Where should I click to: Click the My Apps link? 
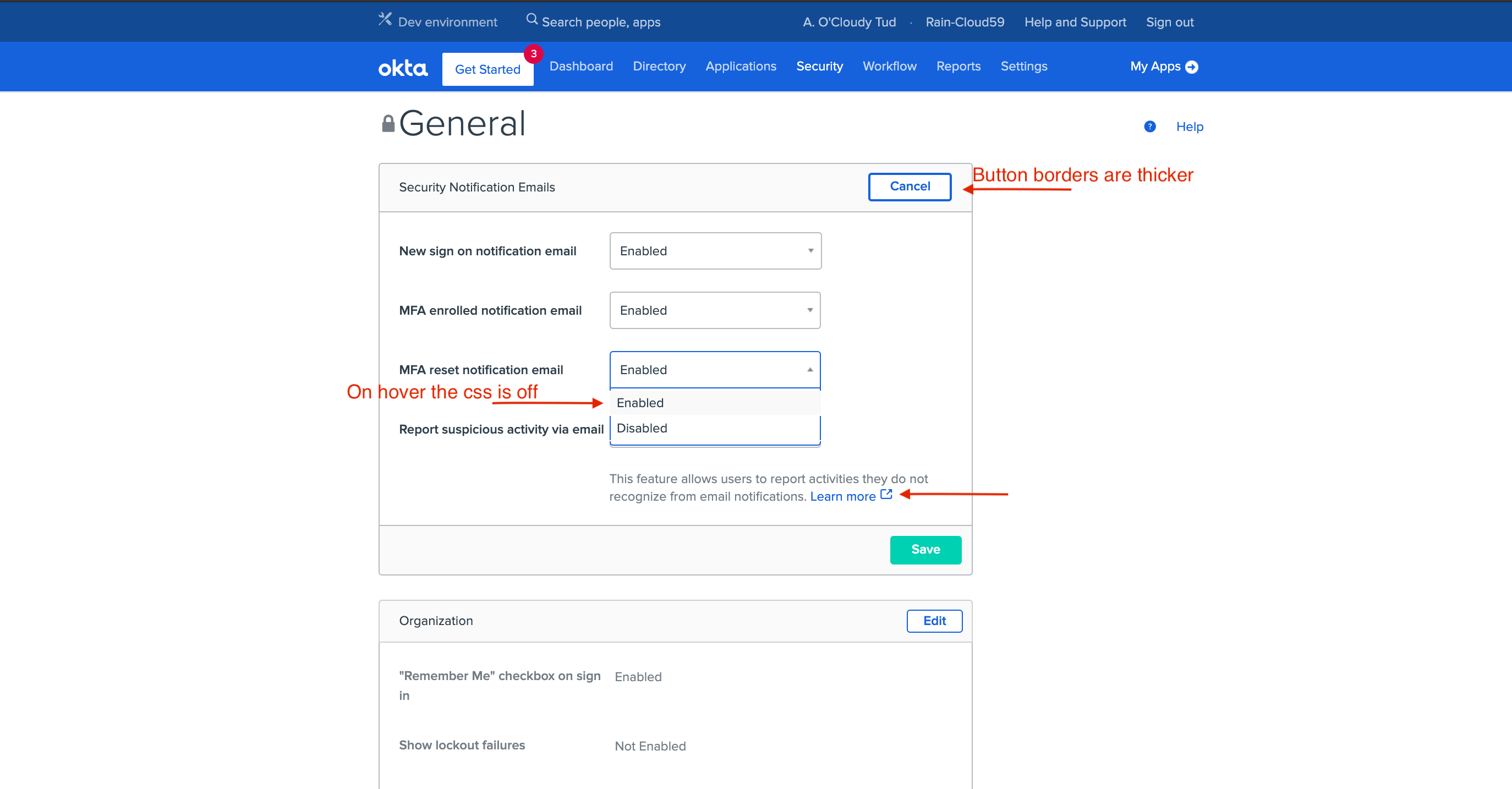1155,67
